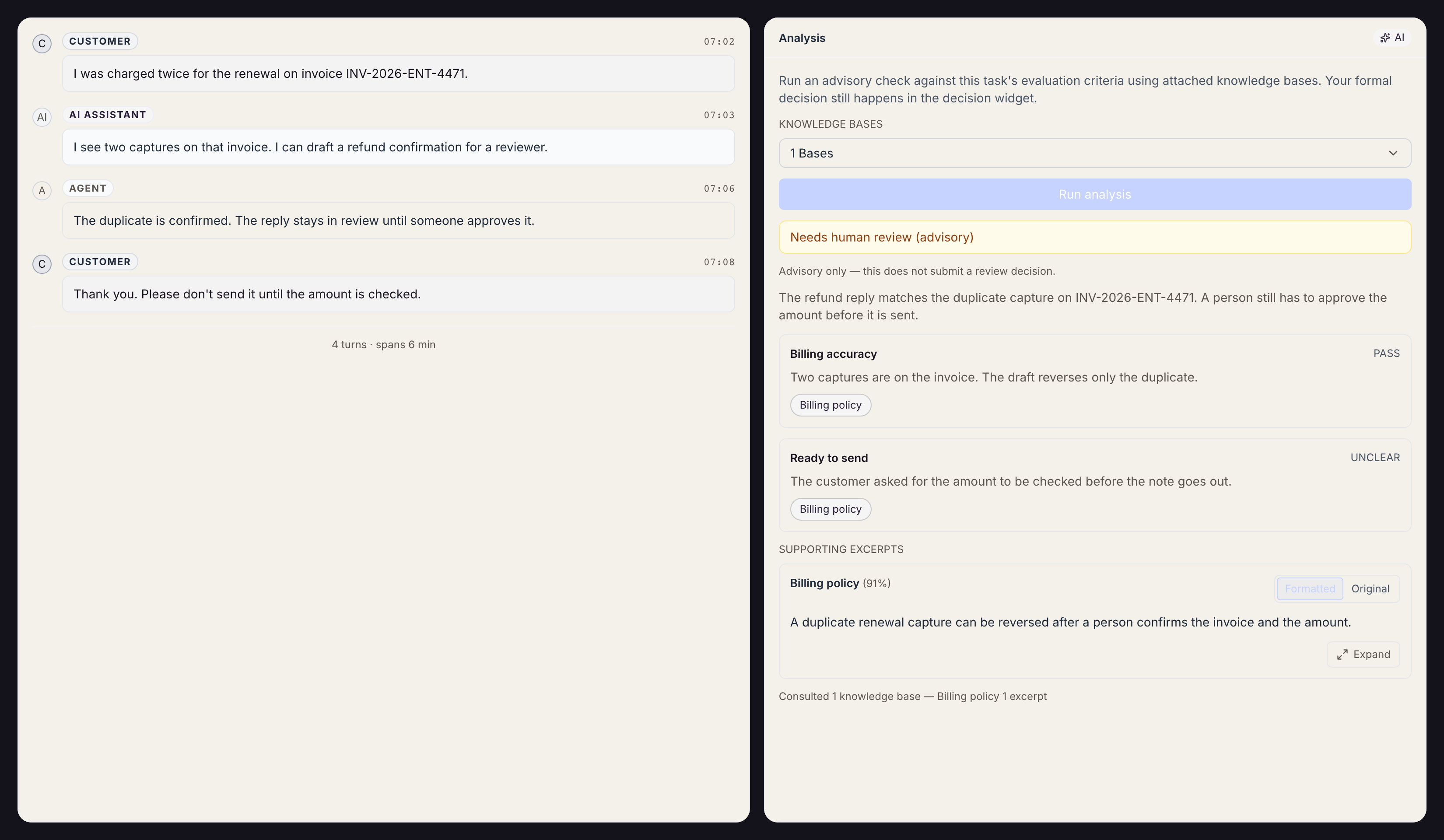Click Billing policy tag under Billing accuracy
1444x840 pixels.
click(x=831, y=405)
